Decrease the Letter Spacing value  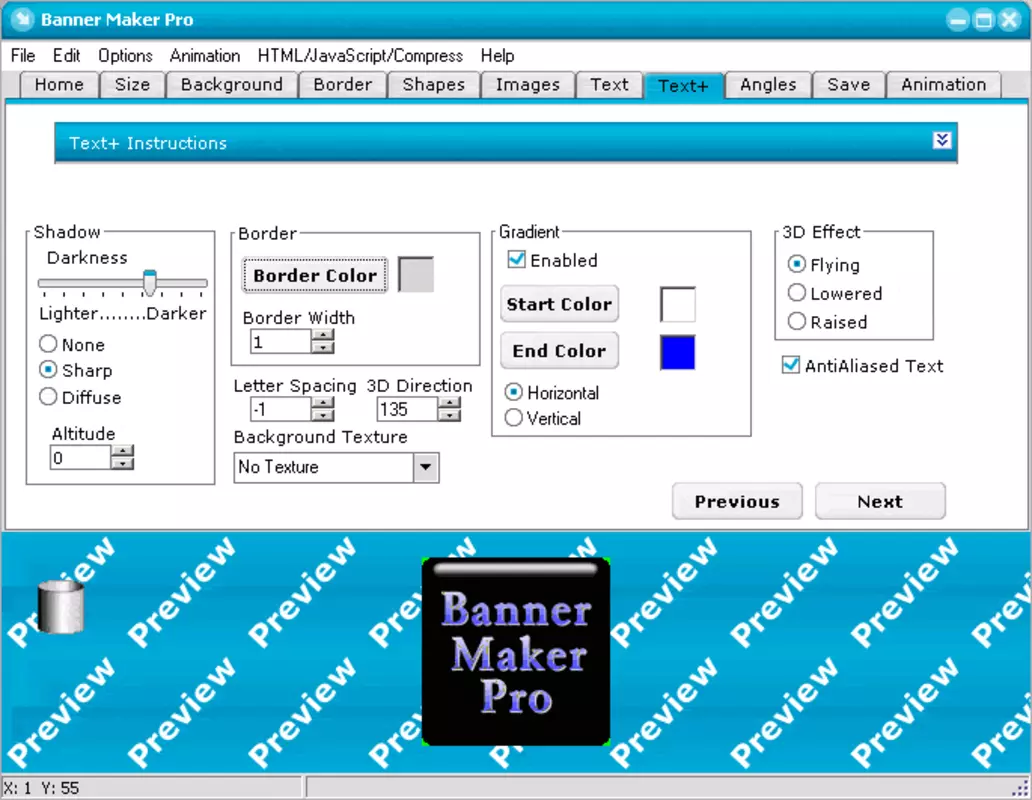pyautogui.click(x=322, y=415)
